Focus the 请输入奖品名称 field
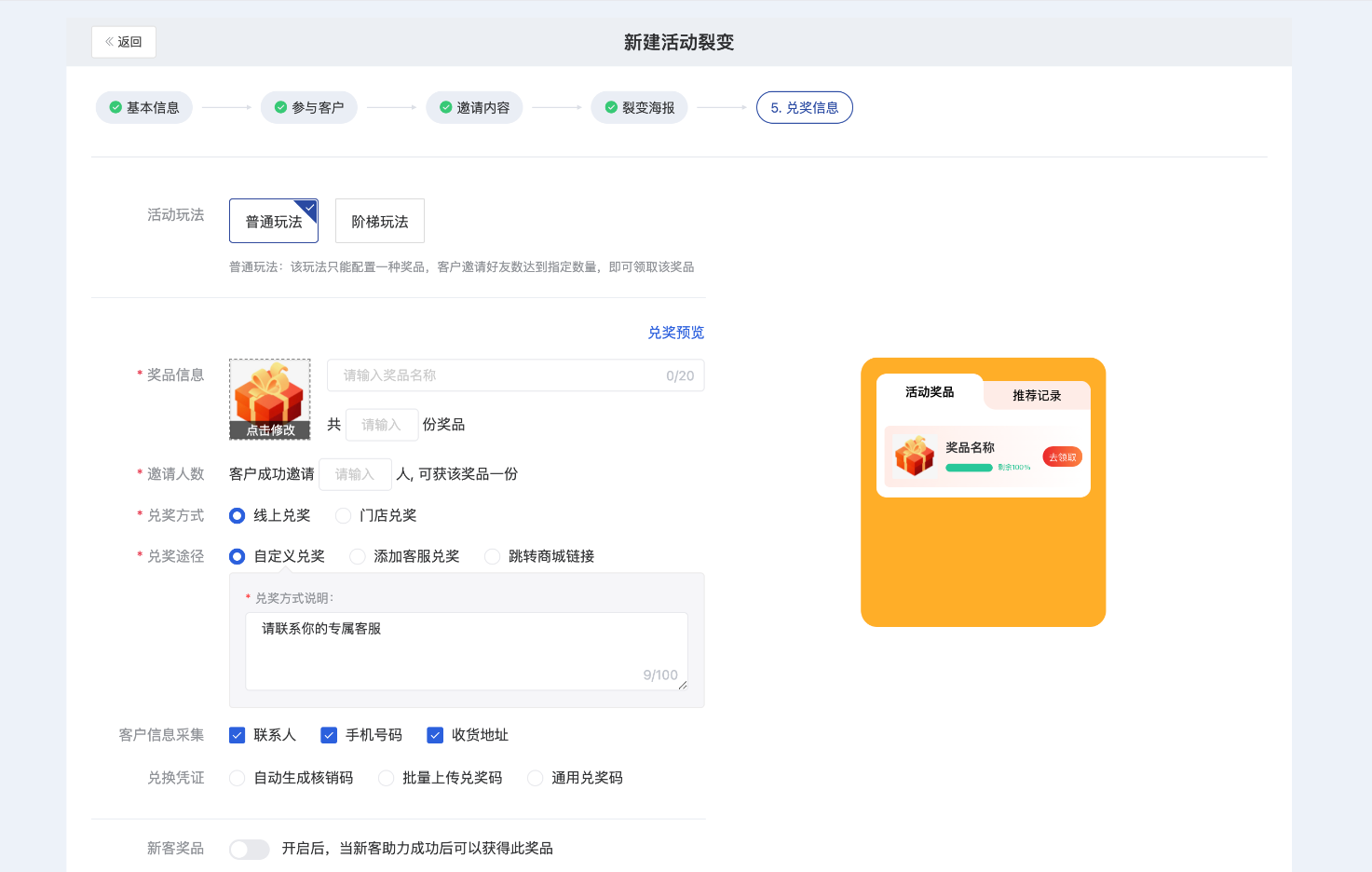Viewport: 1372px width, 872px height. click(x=516, y=375)
